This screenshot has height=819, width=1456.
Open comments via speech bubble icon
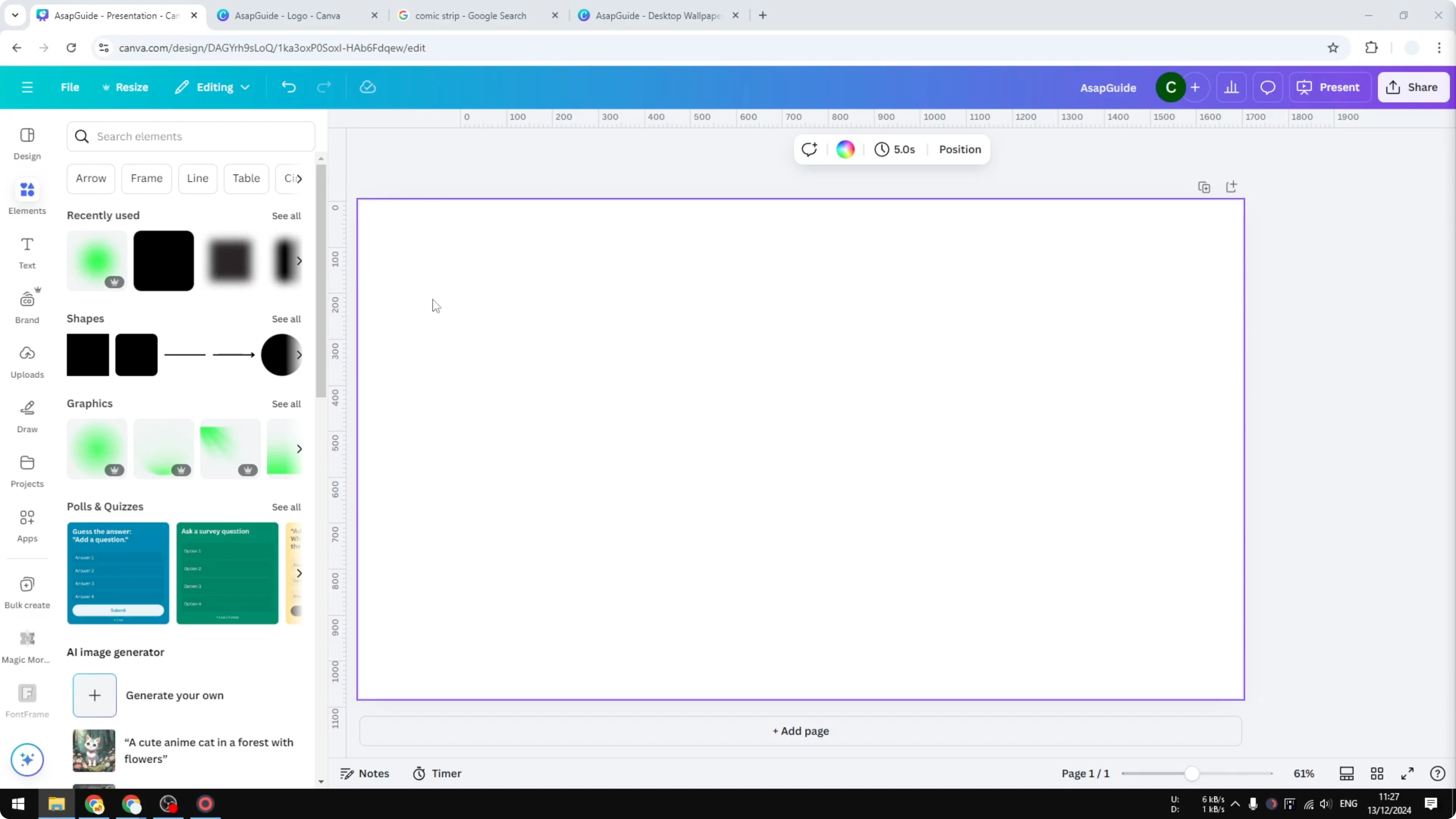click(x=1267, y=87)
